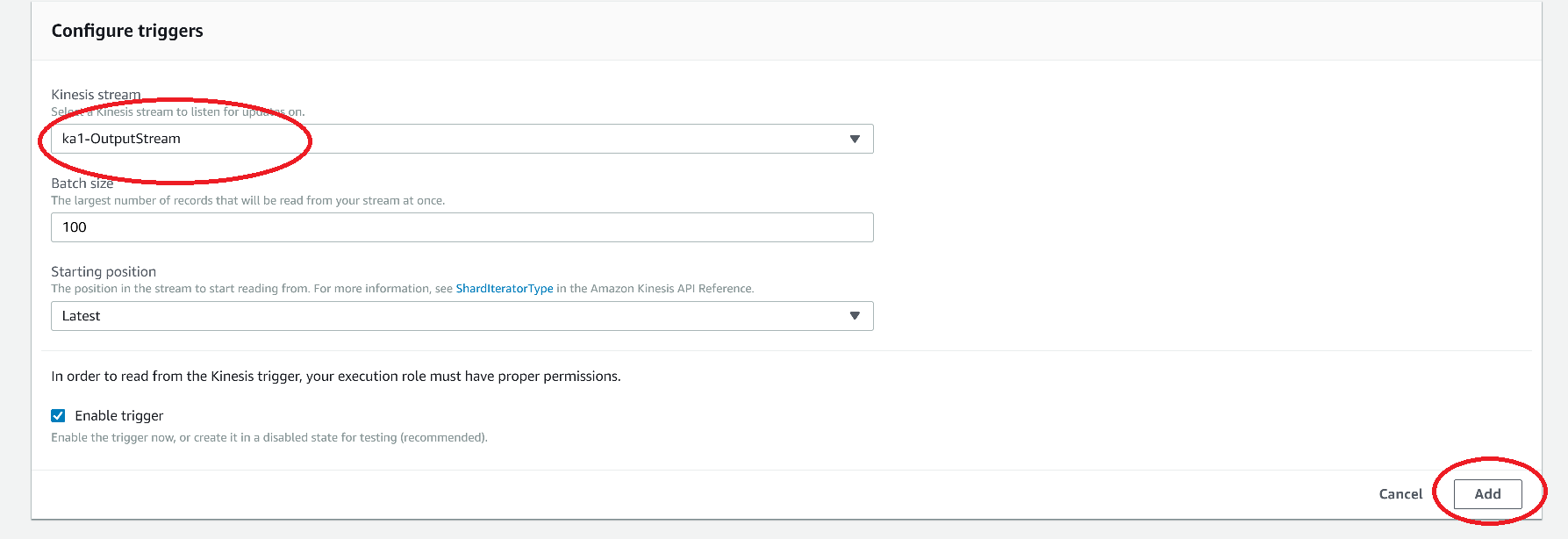This screenshot has height=539, width=1568.
Task: Click the Batch size field label
Action: click(x=82, y=183)
